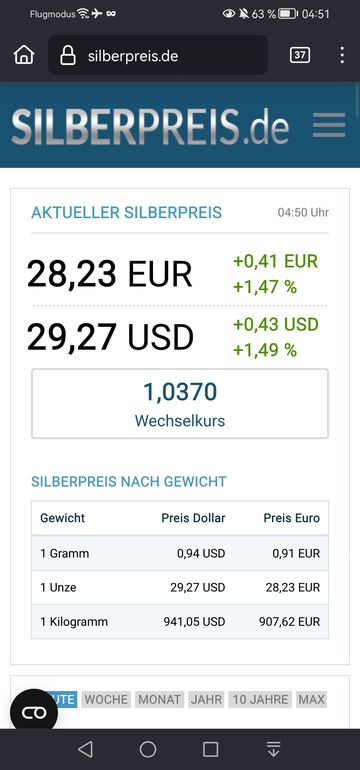Tap the hide navigation bar arrow icon
This screenshot has width=360, height=770.
click(274, 749)
